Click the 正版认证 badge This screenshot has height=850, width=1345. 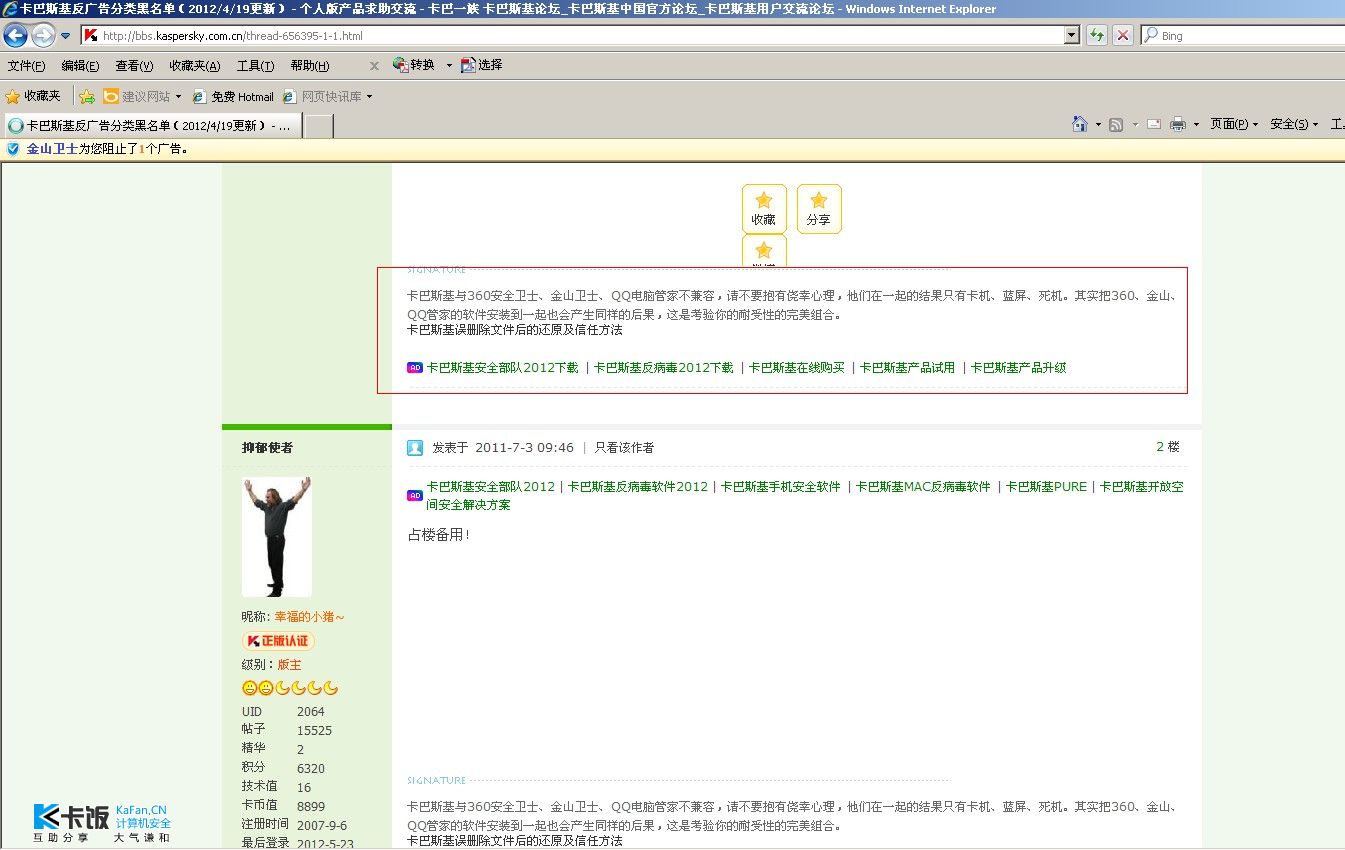(278, 641)
